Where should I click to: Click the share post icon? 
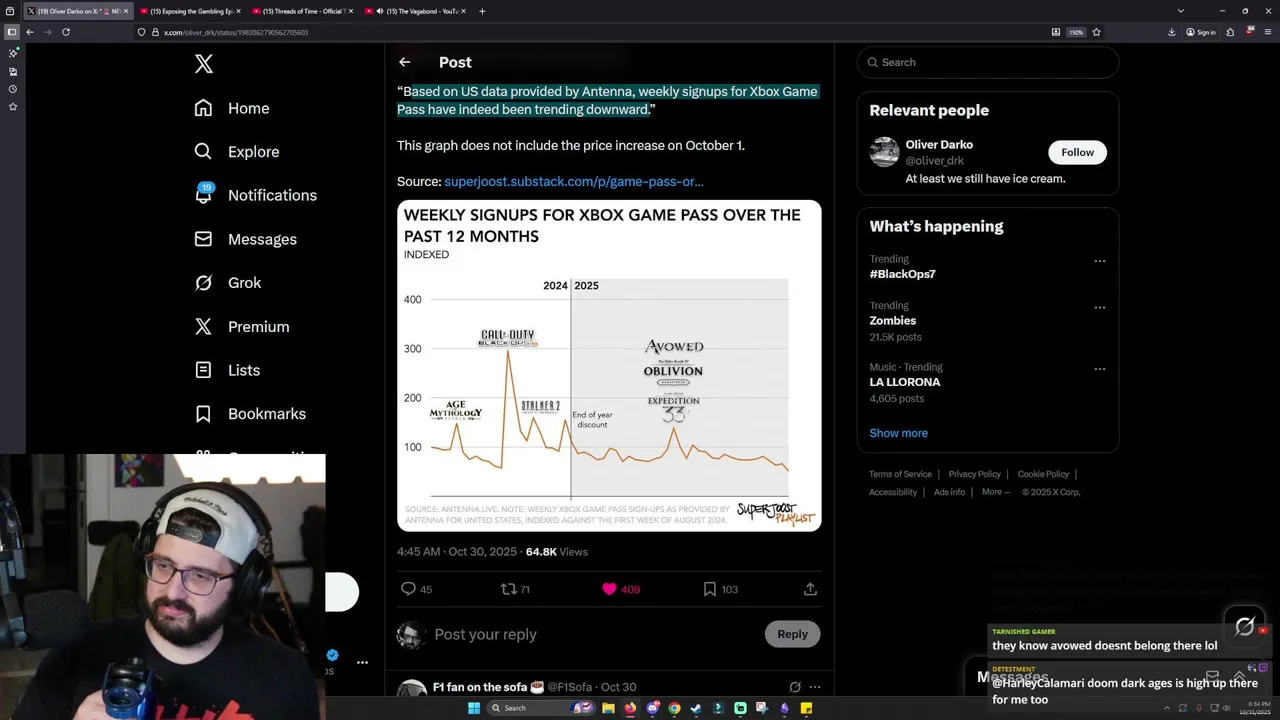[x=810, y=589]
